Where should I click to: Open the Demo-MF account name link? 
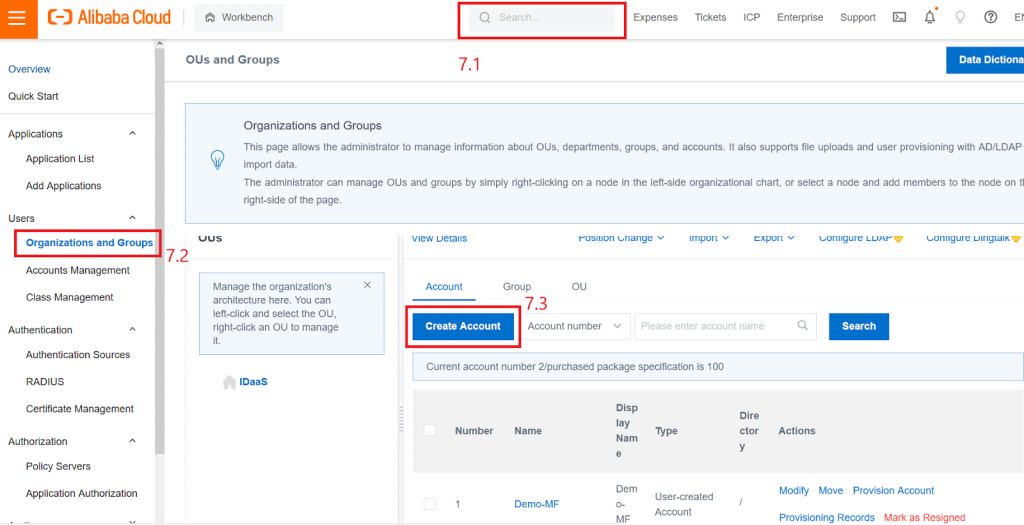(x=537, y=503)
